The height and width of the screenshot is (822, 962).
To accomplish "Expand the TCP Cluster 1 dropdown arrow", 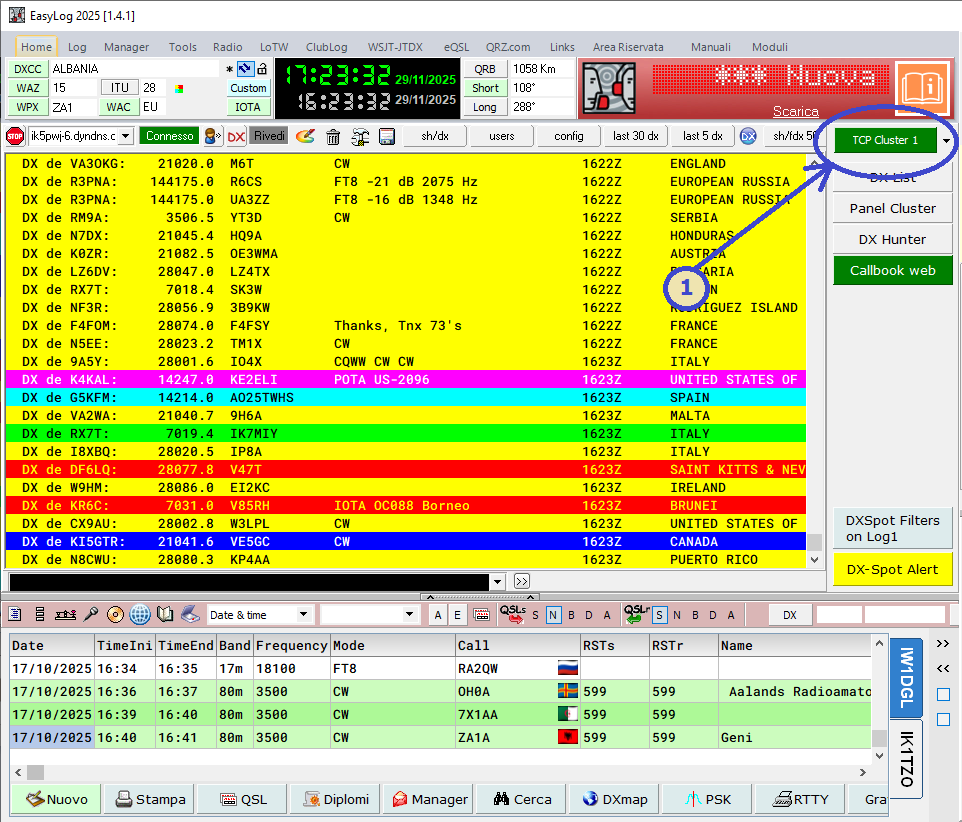I will 946,140.
